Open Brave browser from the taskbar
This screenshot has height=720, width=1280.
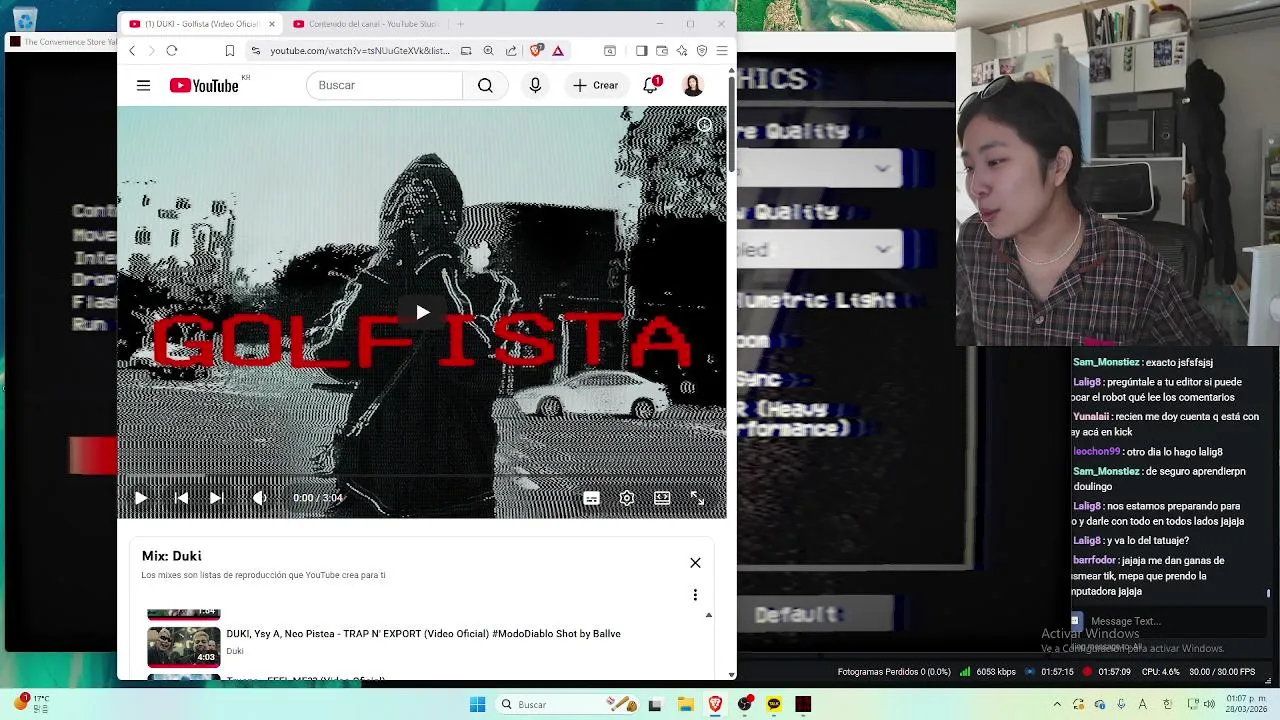click(715, 705)
